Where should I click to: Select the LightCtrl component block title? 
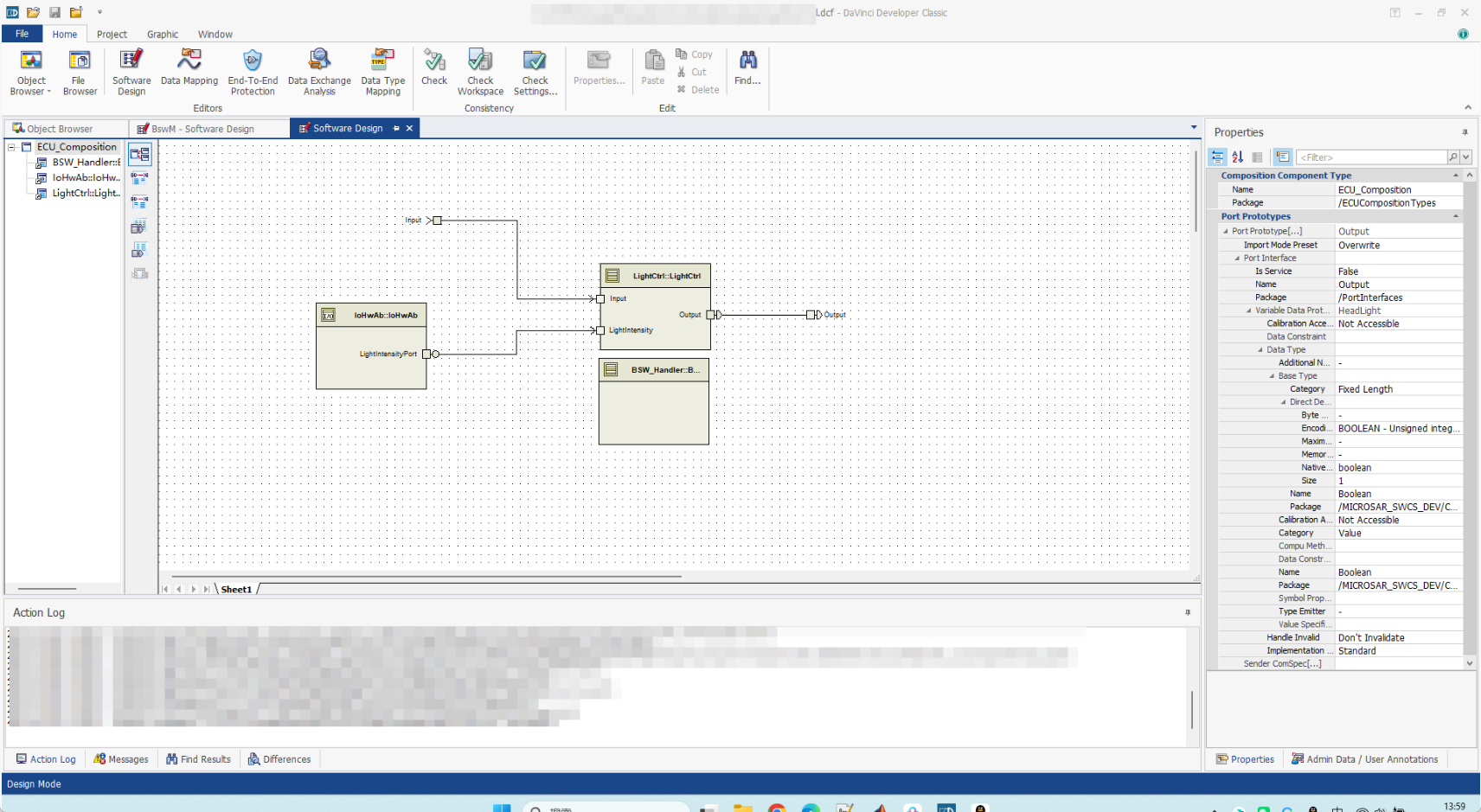(666, 277)
